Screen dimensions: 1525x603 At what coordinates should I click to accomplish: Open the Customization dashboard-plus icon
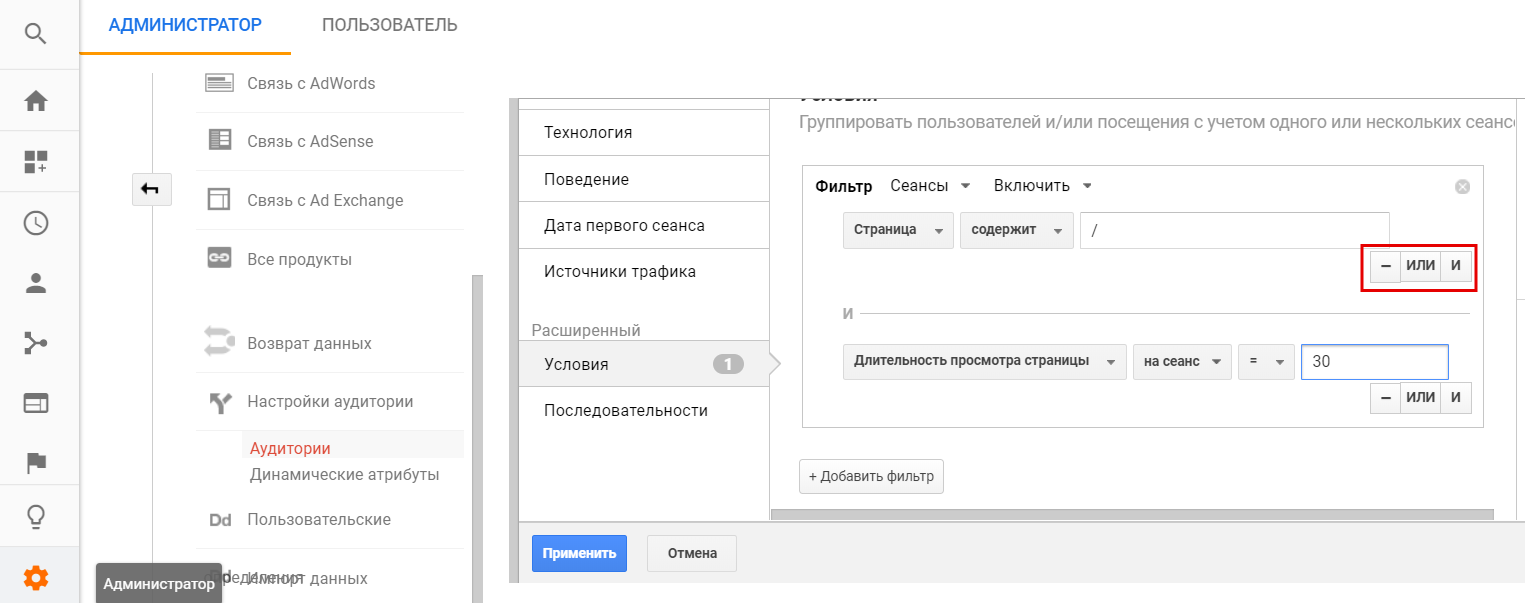[x=36, y=162]
